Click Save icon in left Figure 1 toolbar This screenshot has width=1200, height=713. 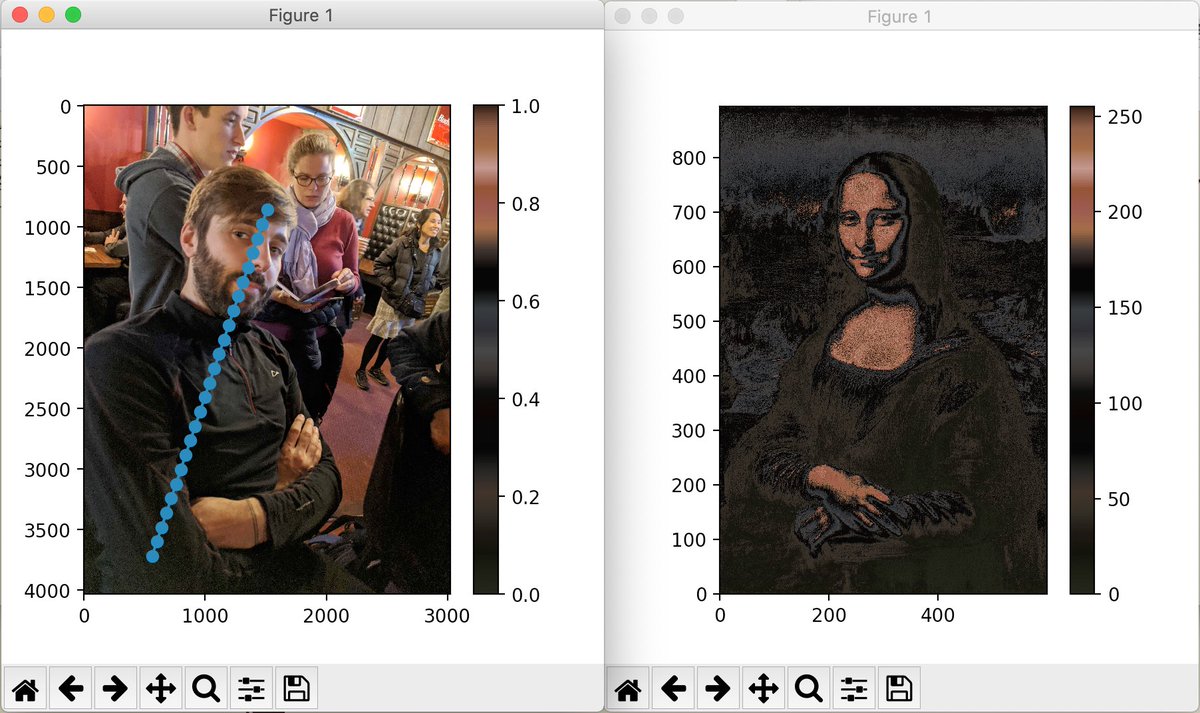click(x=296, y=688)
